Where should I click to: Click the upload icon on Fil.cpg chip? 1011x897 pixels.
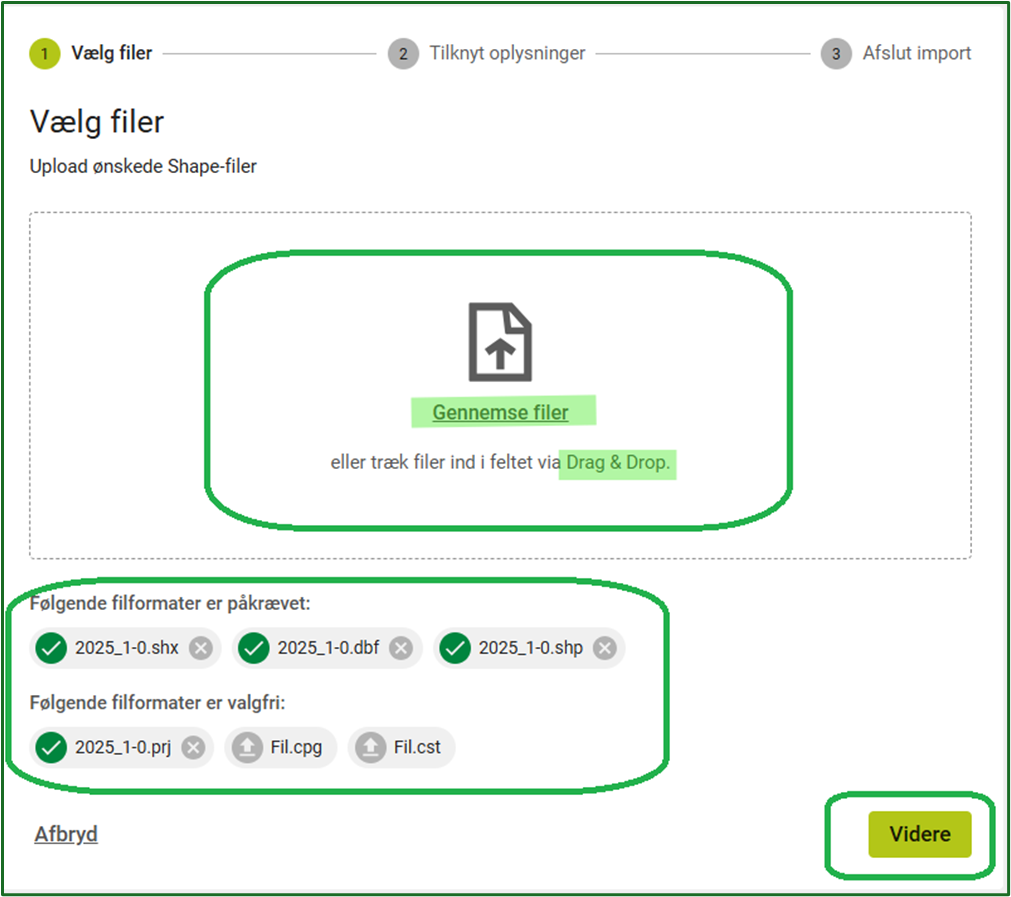pos(245,747)
